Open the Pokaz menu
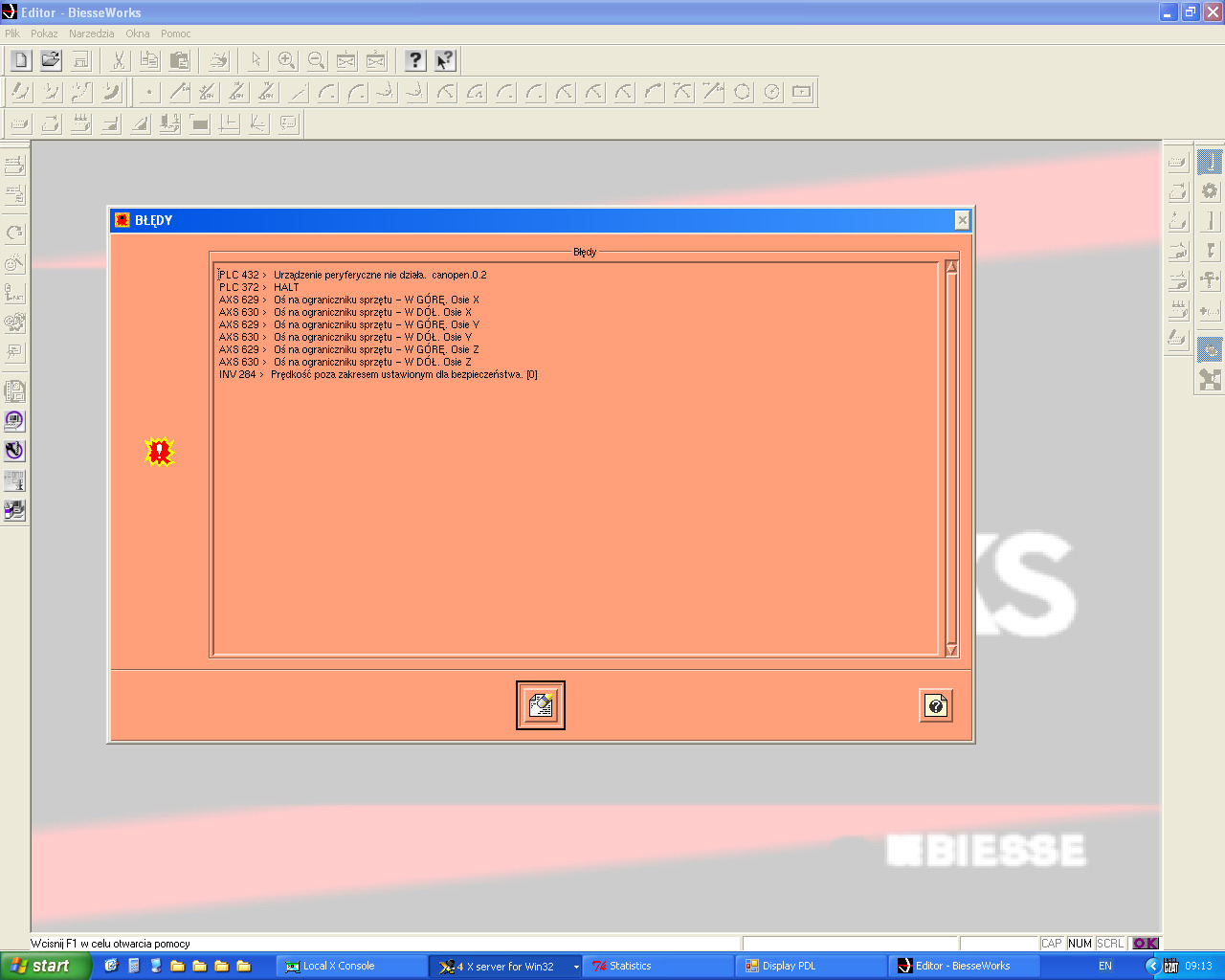 coord(44,33)
